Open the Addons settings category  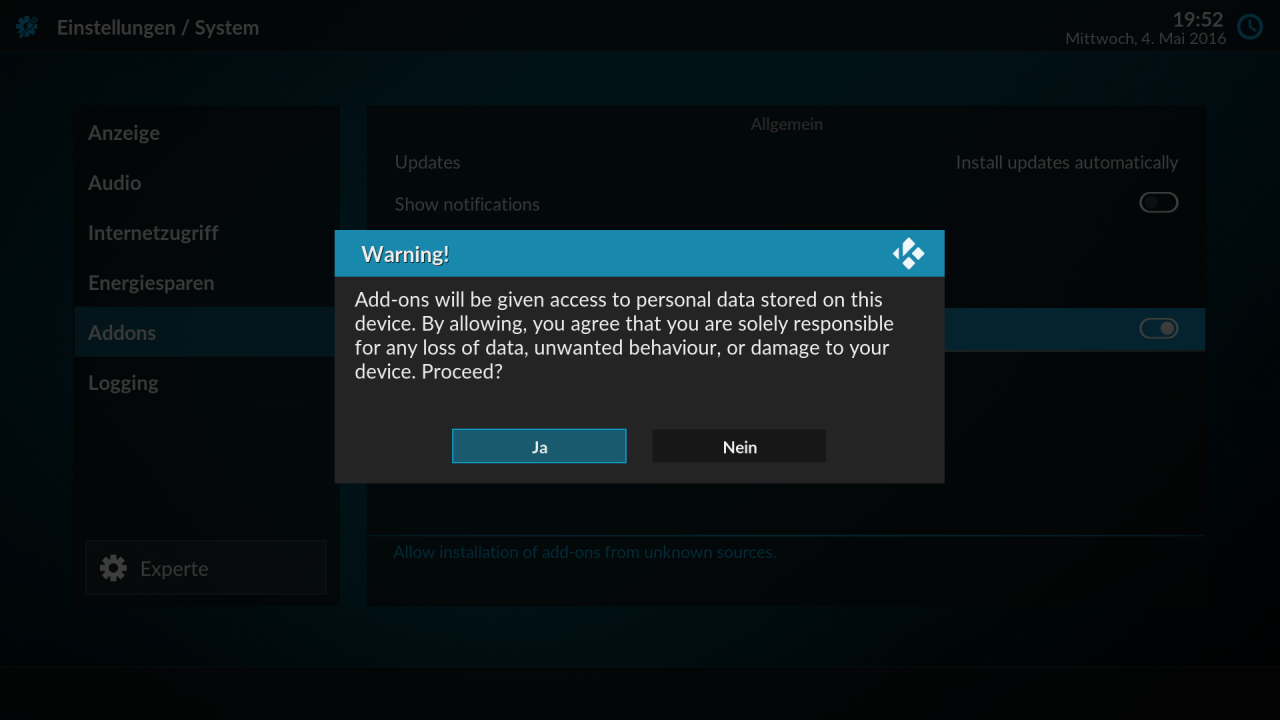(x=122, y=332)
